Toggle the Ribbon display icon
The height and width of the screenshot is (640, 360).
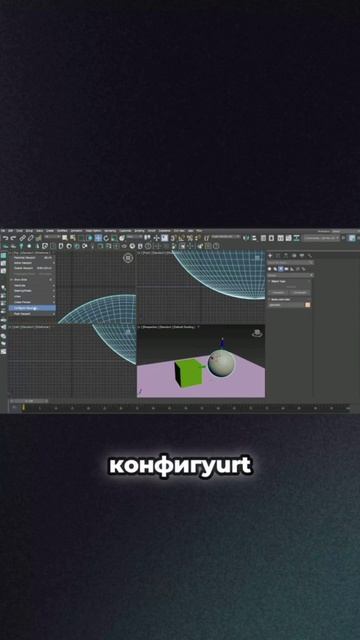pyautogui.click(x=280, y=238)
